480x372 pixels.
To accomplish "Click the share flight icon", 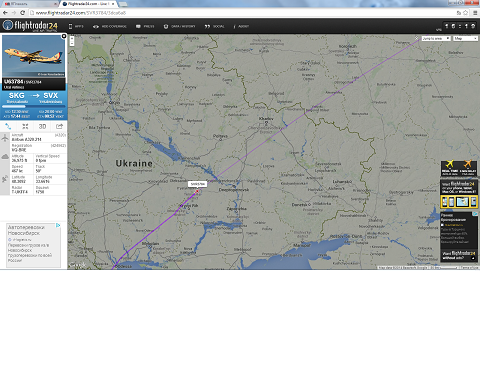I will pos(59,126).
